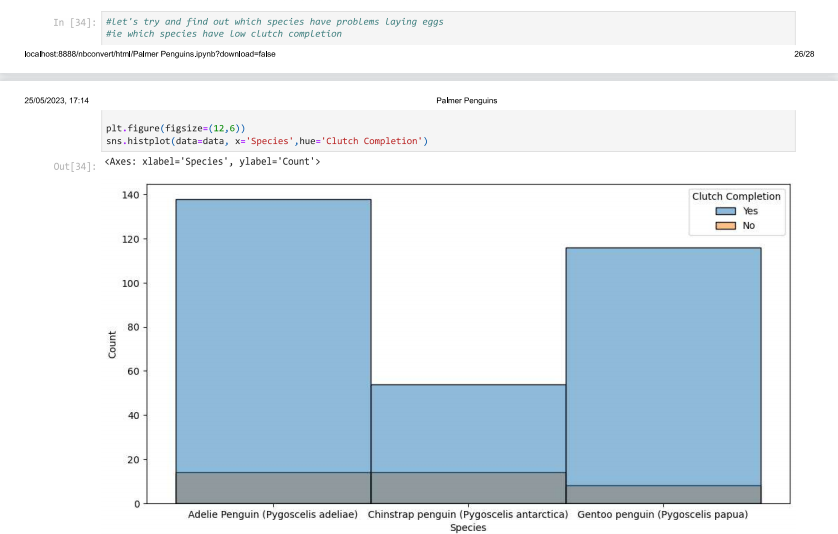Click the y-axis tick label 40
Viewport: 838px width, 534px height.
134,415
